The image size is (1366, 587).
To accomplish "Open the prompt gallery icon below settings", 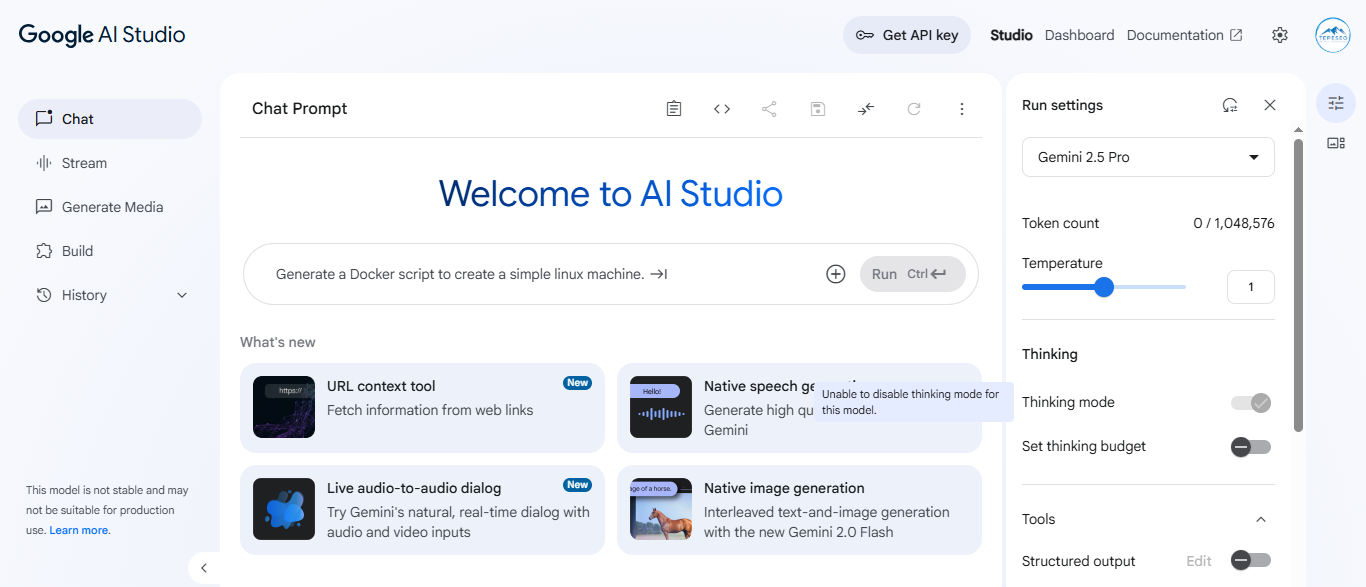I will 1336,143.
